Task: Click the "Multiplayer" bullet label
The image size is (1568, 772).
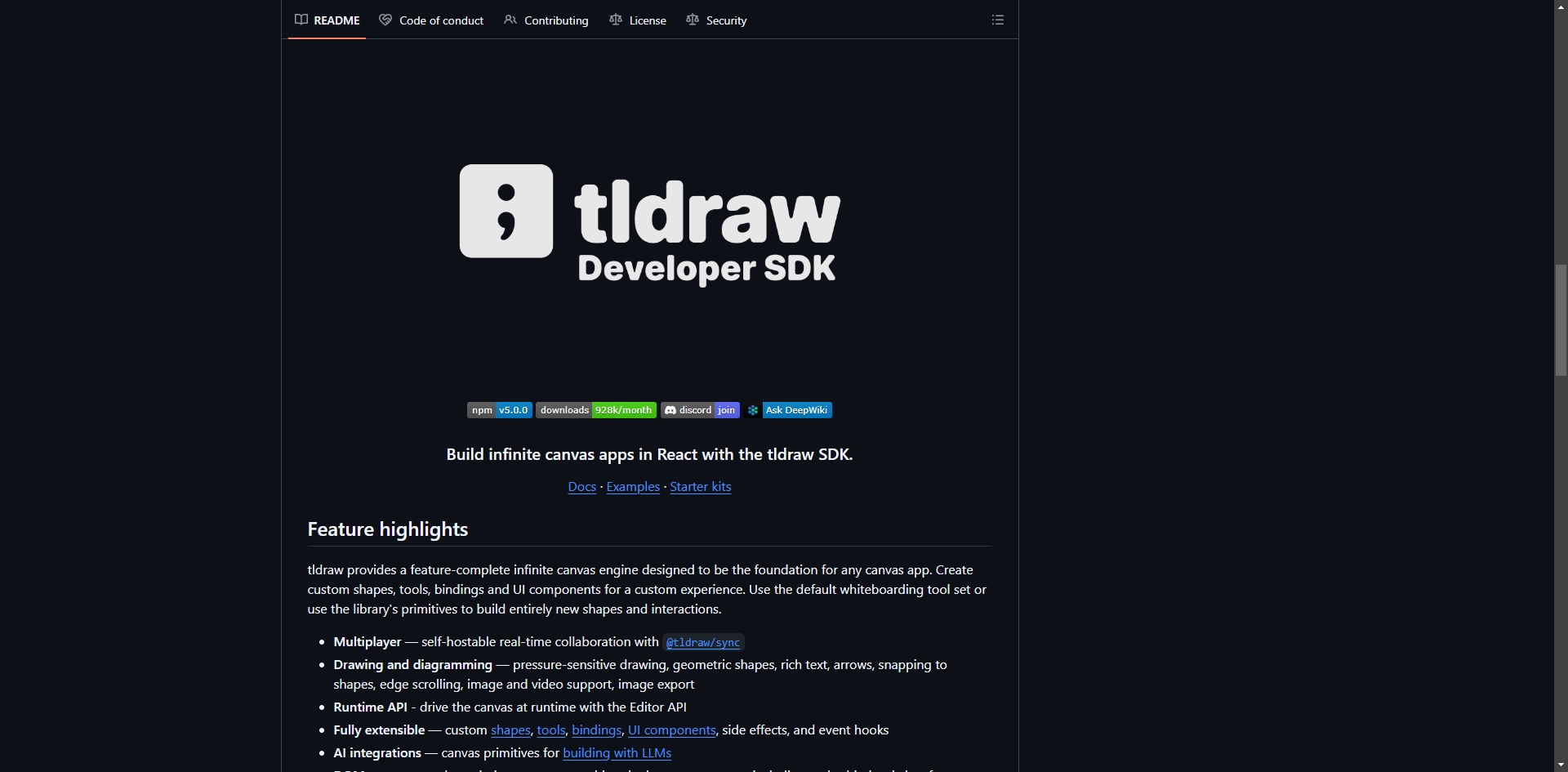Action: tap(367, 642)
